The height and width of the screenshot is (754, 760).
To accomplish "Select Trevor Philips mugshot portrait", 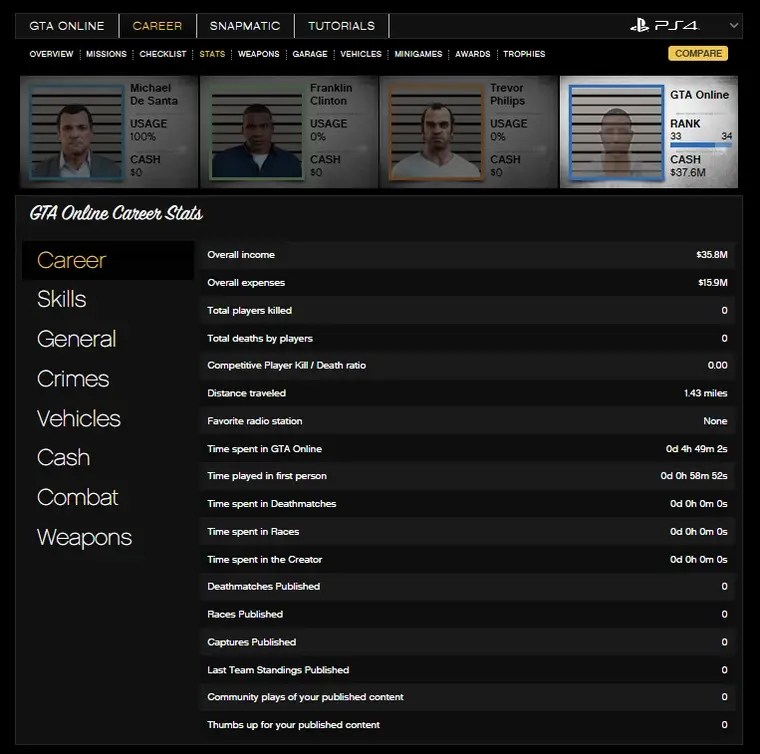I will coord(436,132).
